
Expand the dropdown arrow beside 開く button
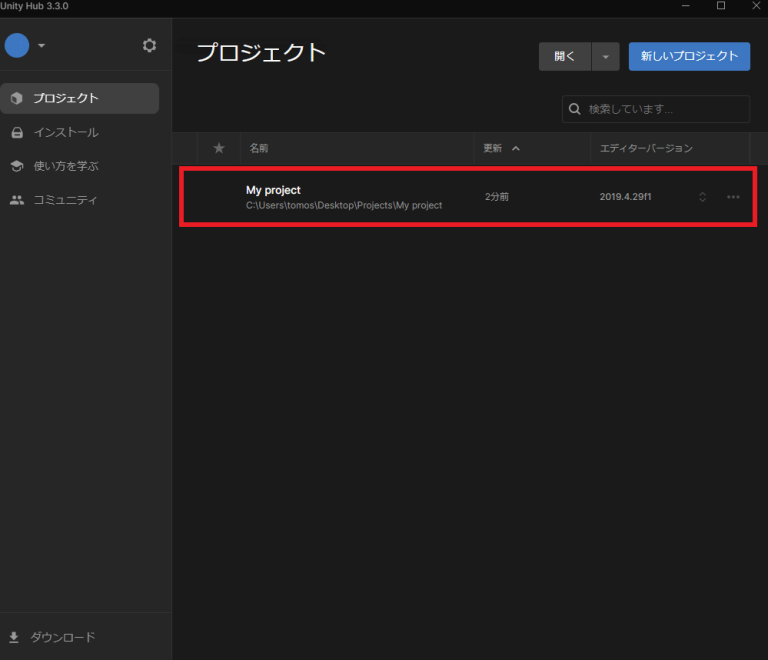(605, 57)
